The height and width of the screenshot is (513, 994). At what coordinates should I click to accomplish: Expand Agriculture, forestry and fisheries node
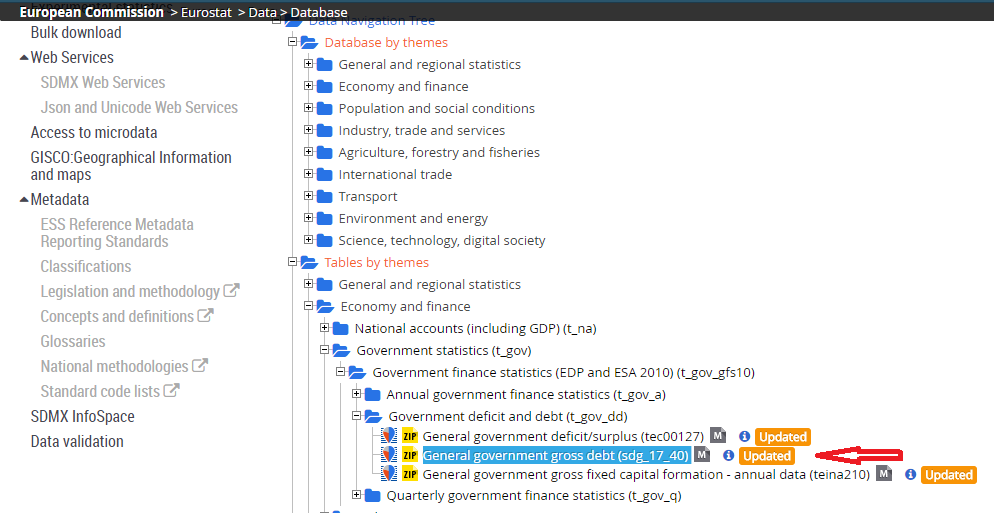pyautogui.click(x=308, y=152)
